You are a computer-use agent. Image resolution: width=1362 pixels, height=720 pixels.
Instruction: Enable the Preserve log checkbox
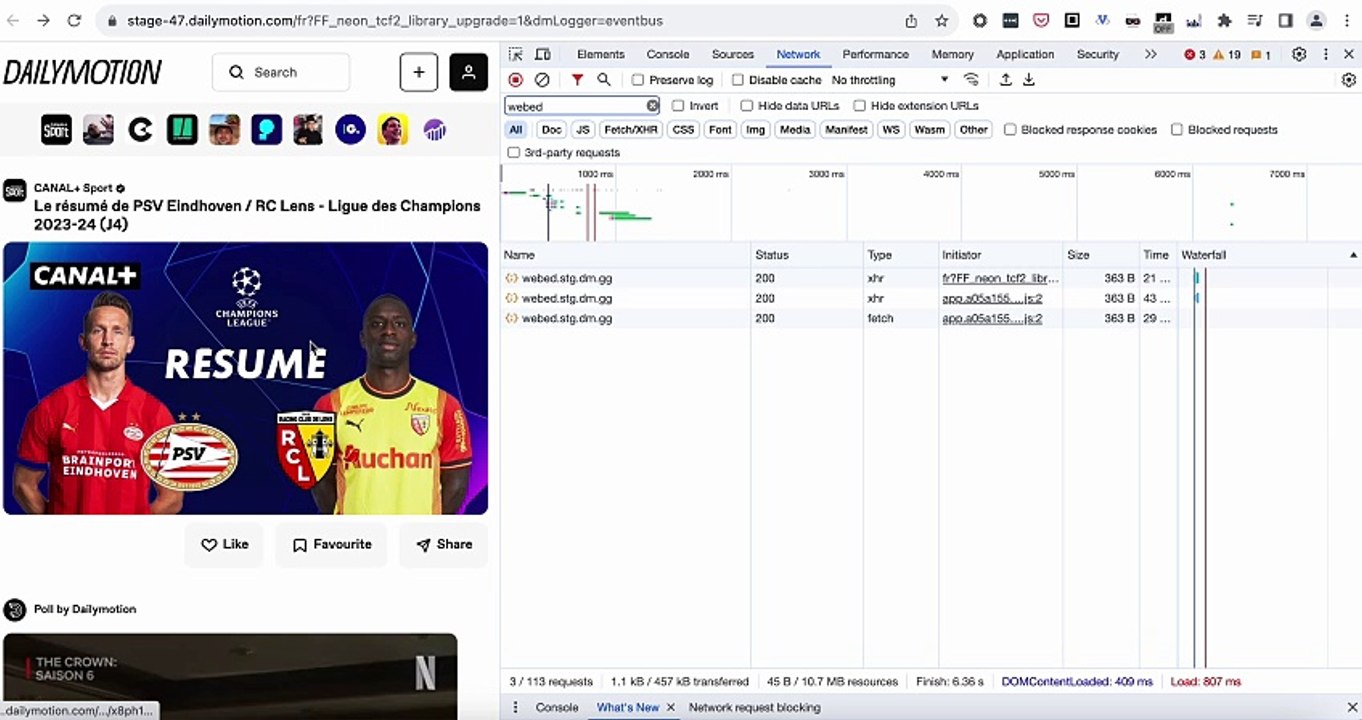(638, 80)
